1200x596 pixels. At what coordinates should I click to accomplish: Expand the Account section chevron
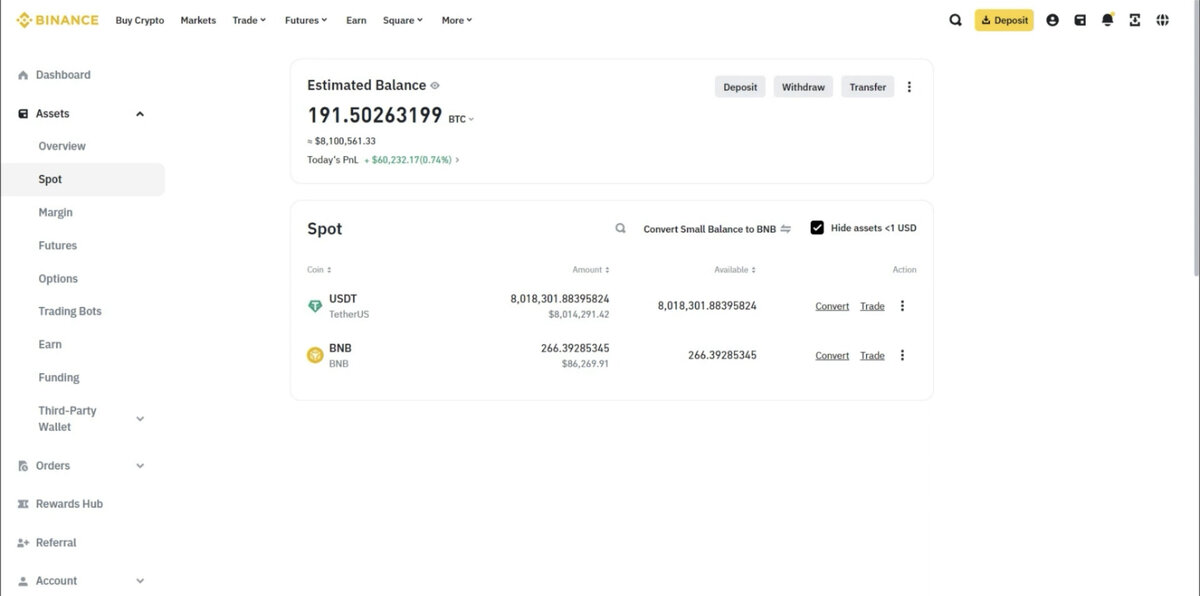point(140,581)
